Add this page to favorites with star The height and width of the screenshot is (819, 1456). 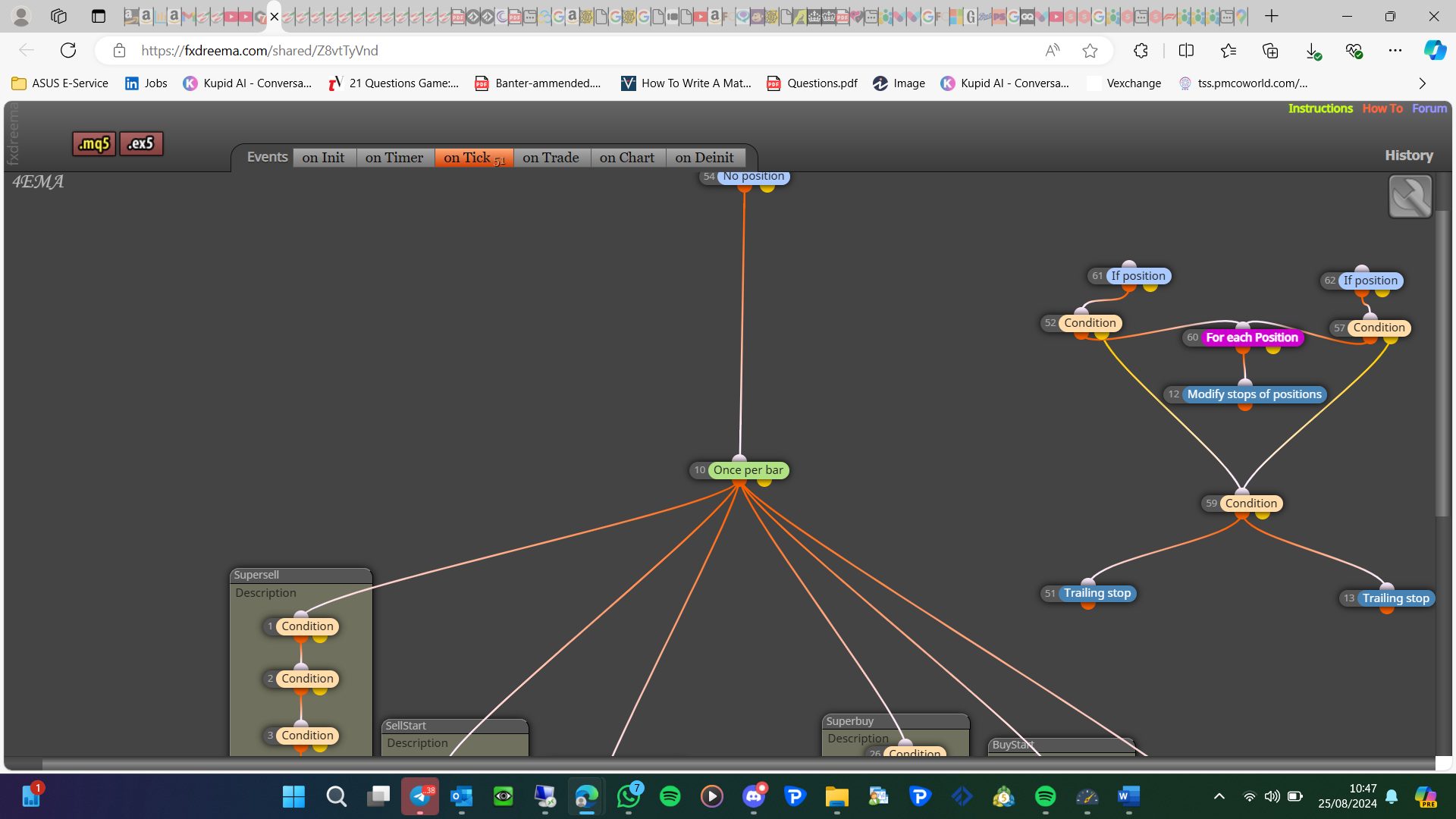coord(1090,51)
